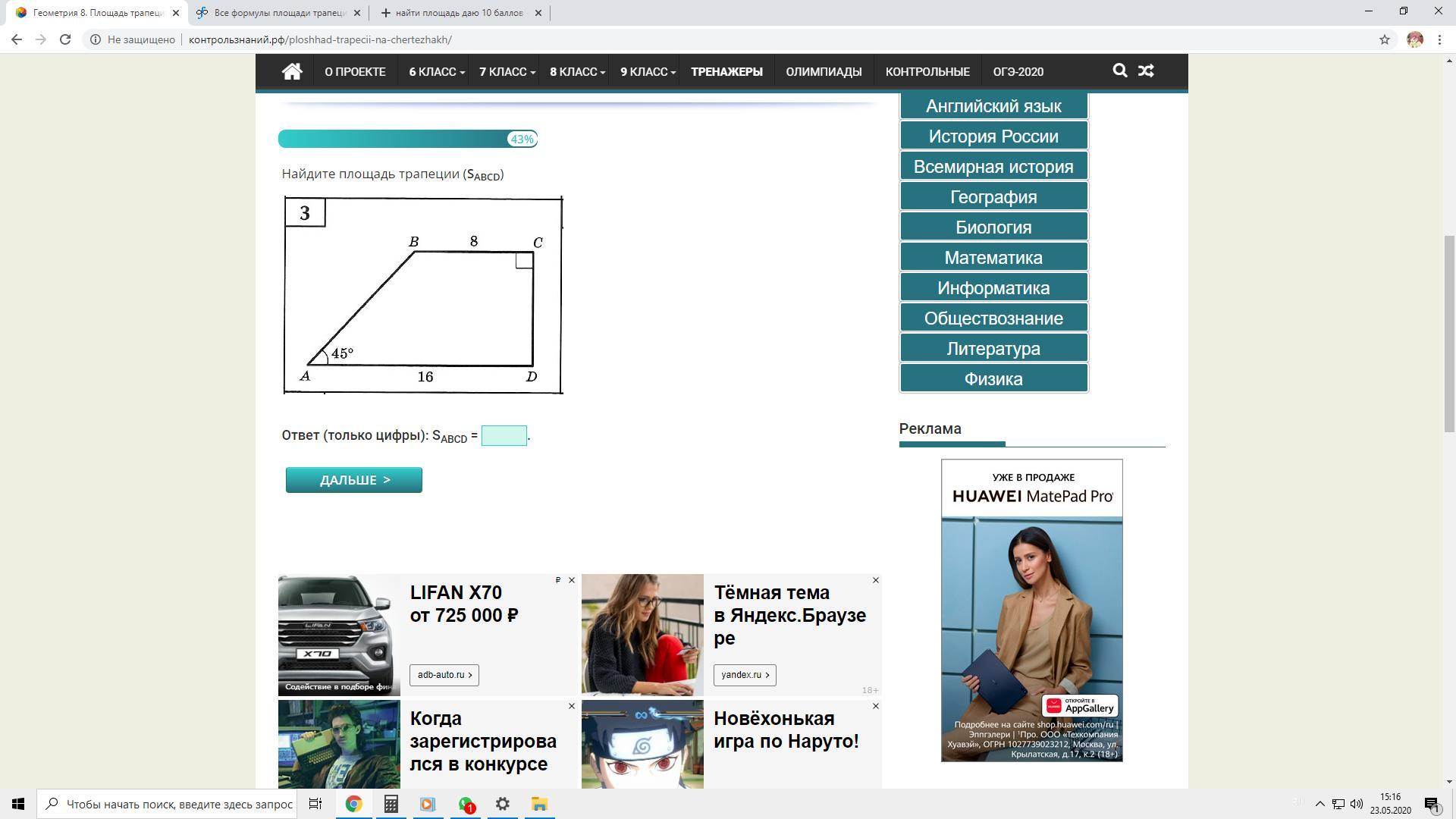
Task: Open the Chrome profile avatar icon
Action: (1414, 39)
